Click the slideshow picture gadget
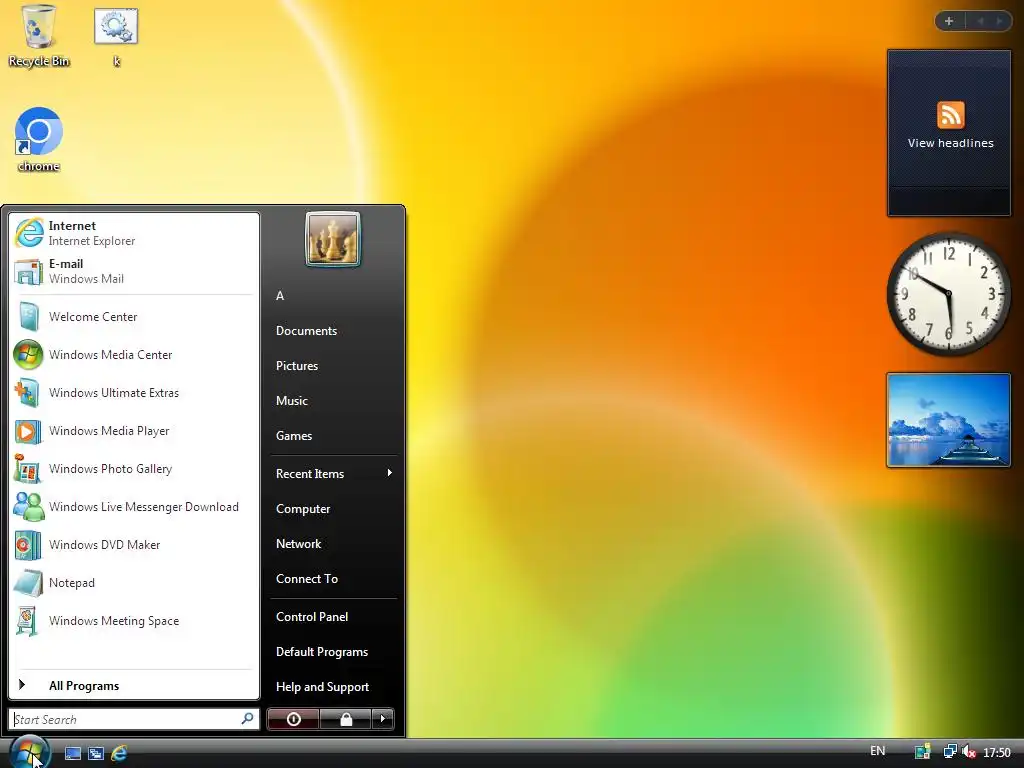 pos(948,420)
